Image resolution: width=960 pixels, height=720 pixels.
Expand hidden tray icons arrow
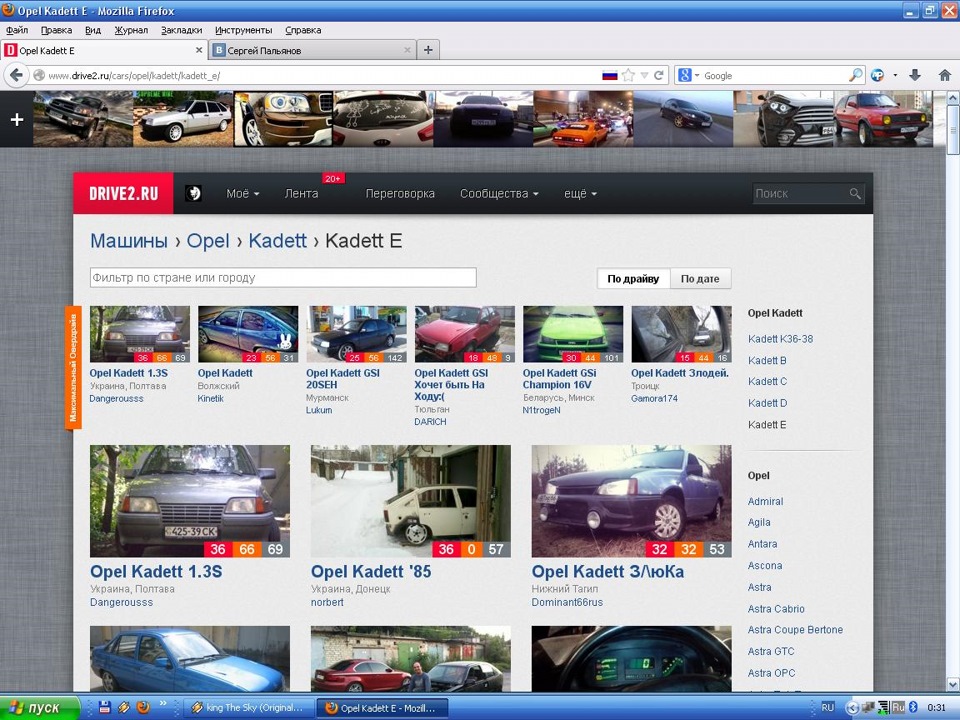pyautogui.click(x=851, y=708)
